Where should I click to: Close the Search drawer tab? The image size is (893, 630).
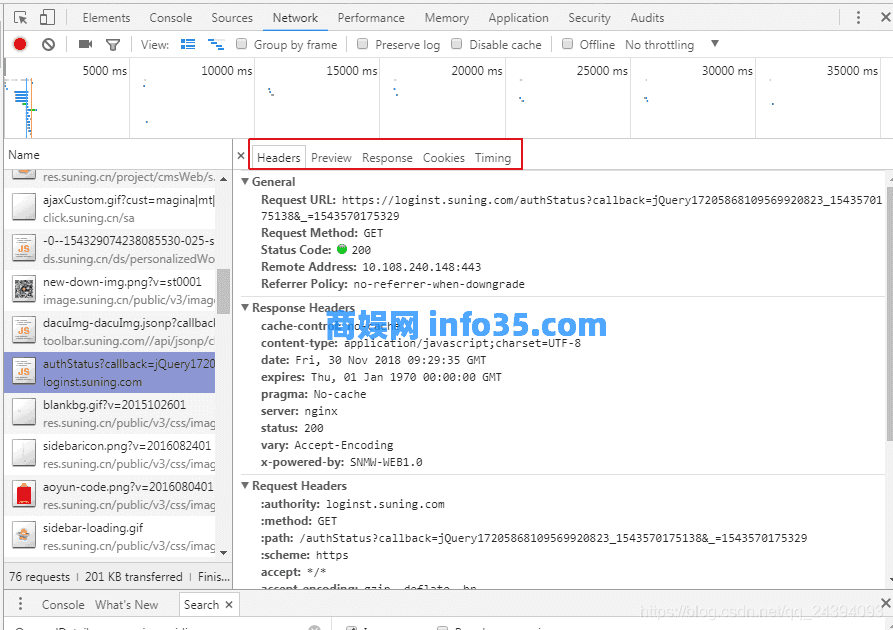pyautogui.click(x=229, y=604)
